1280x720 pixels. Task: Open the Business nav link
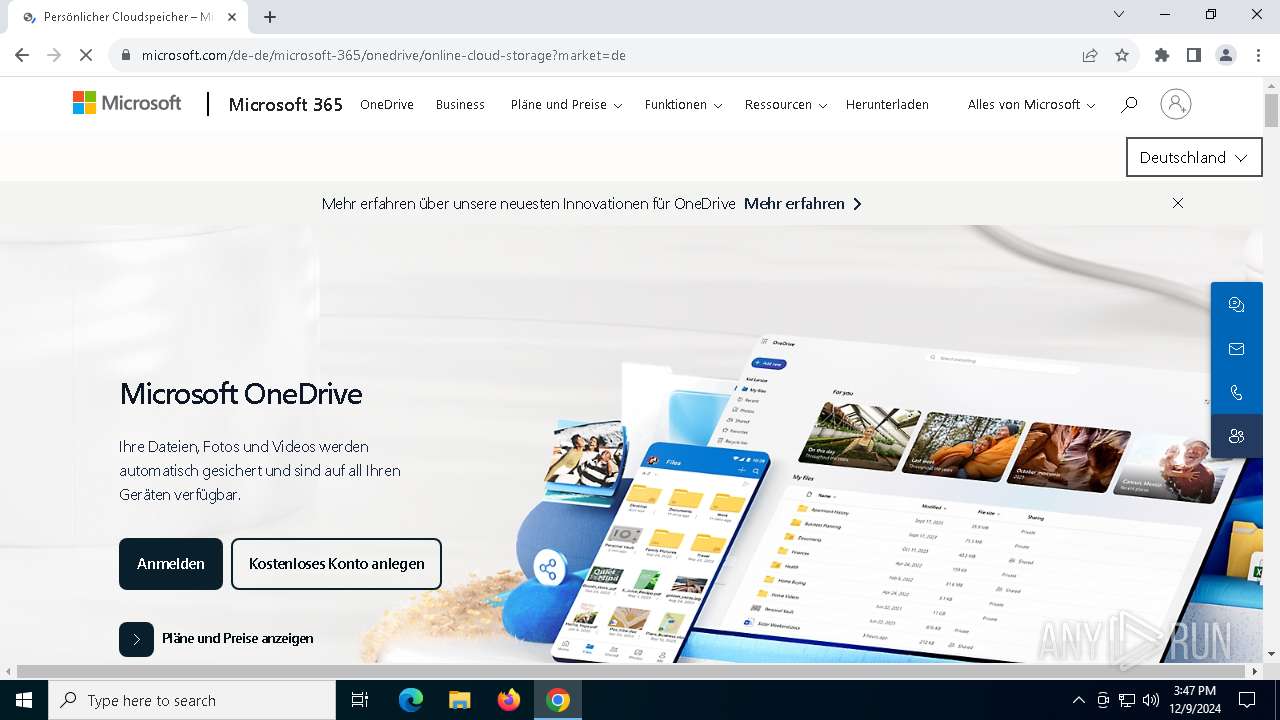460,104
